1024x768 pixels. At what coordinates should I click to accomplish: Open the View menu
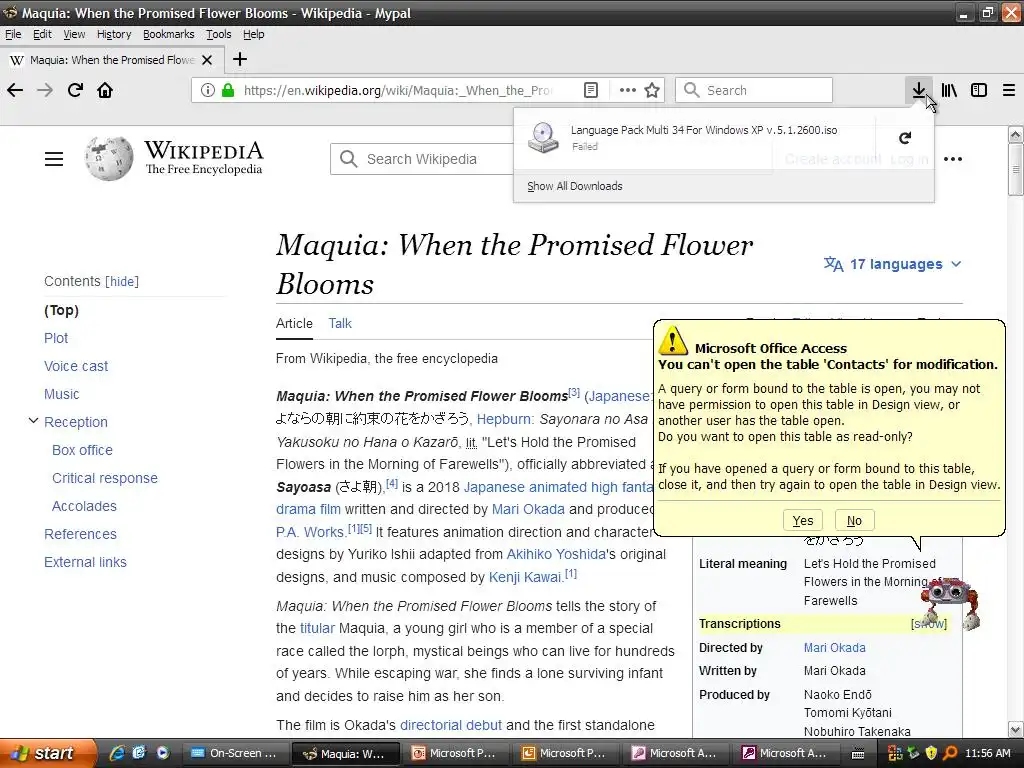(x=74, y=34)
